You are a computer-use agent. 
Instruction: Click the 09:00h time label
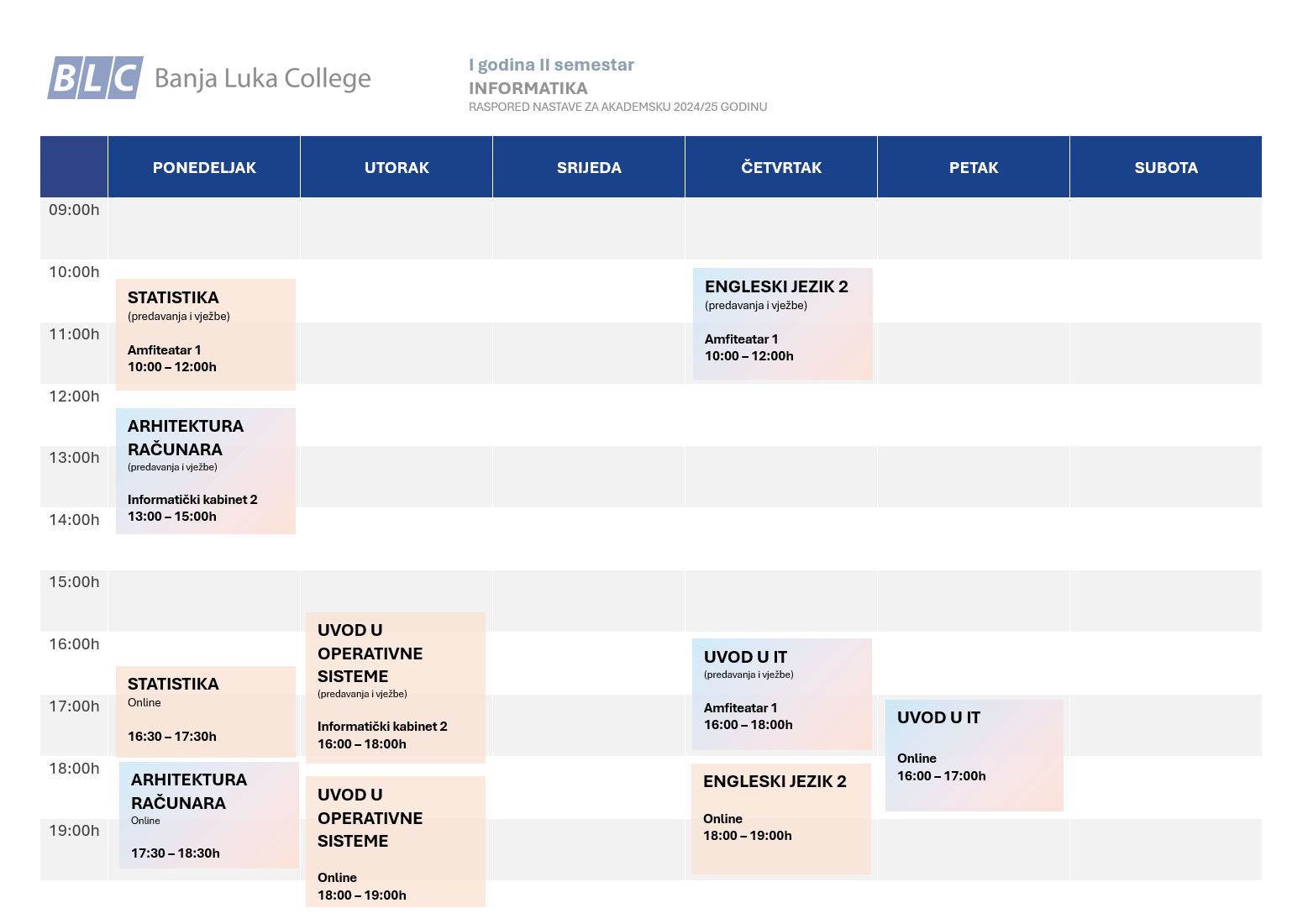click(74, 210)
